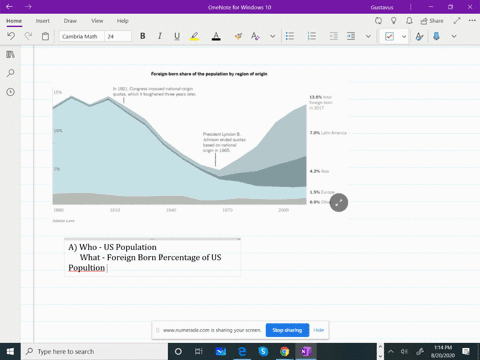Toggle underline formatting
Screen dimensions: 480x360
coord(177,36)
